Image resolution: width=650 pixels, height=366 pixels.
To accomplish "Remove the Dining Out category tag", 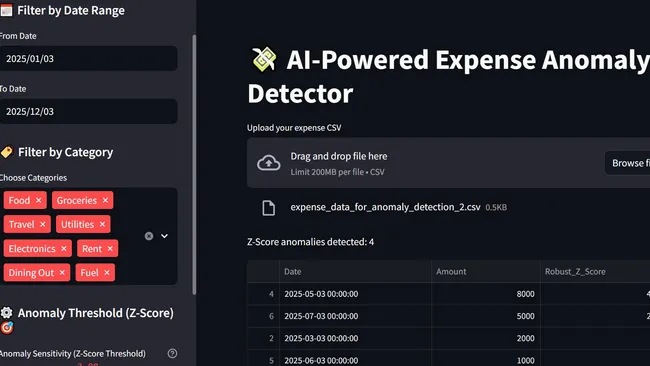I will click(x=62, y=273).
